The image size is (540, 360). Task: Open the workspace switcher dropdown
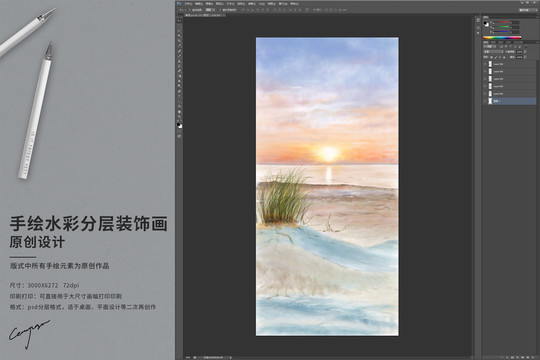528,10
